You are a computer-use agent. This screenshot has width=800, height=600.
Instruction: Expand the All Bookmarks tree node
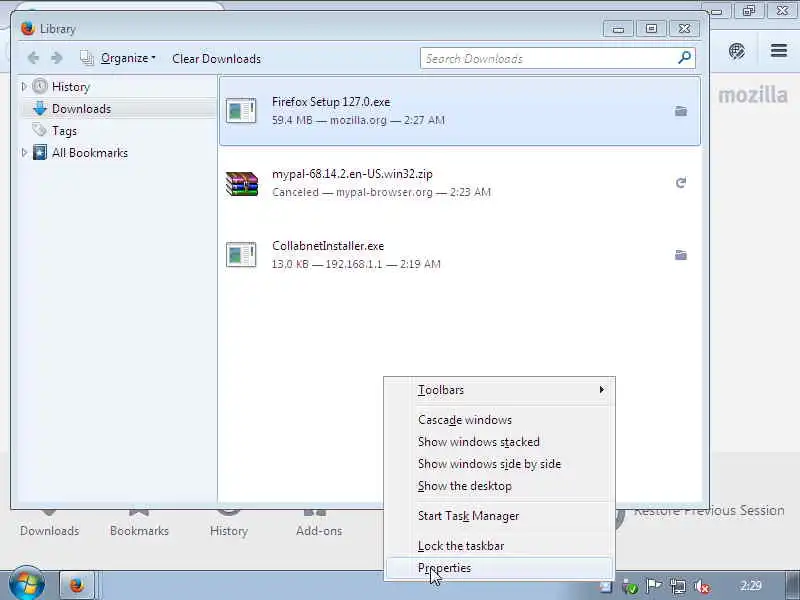[x=24, y=152]
